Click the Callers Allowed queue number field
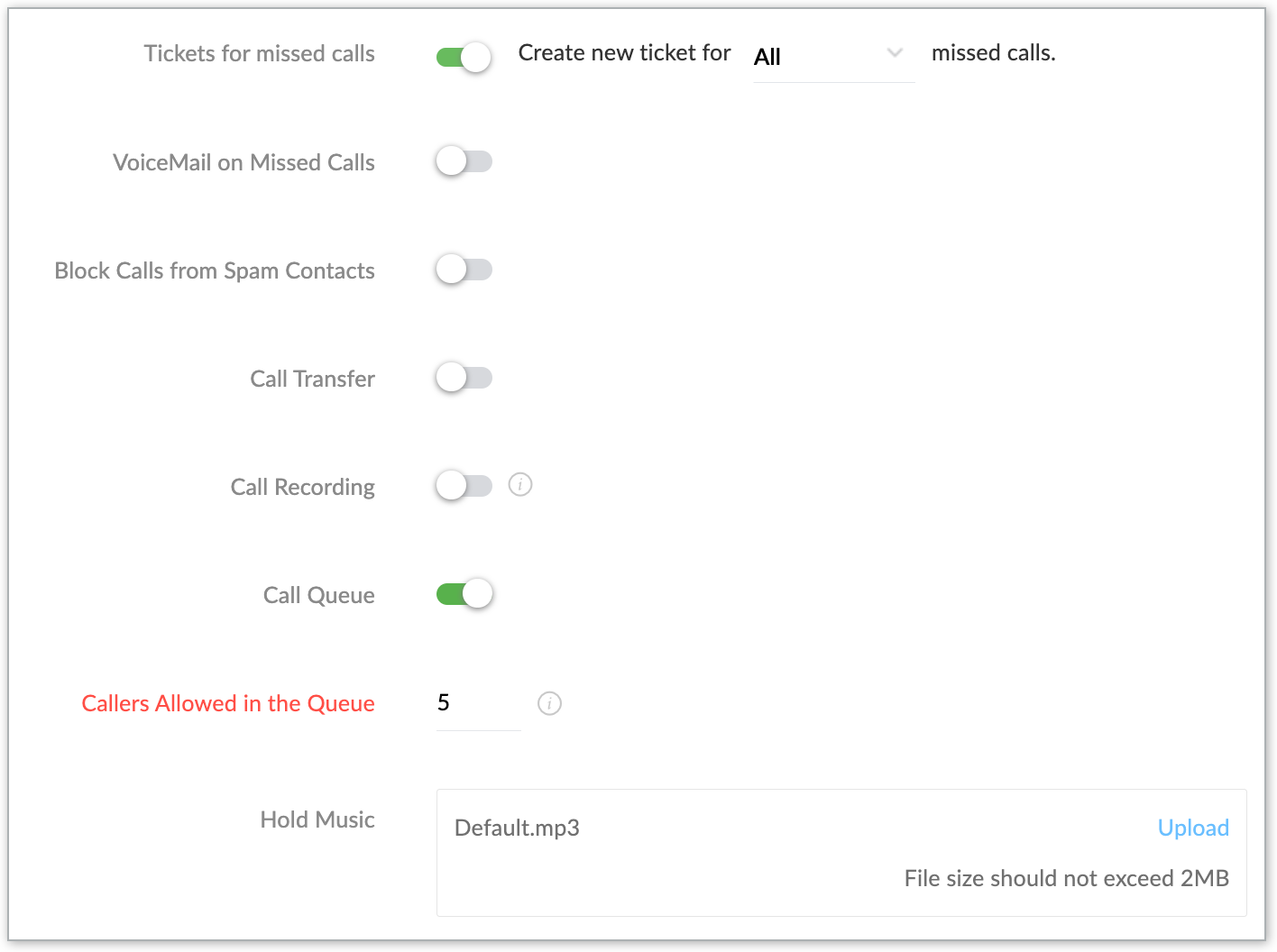This screenshot has height=952, width=1277. point(477,703)
